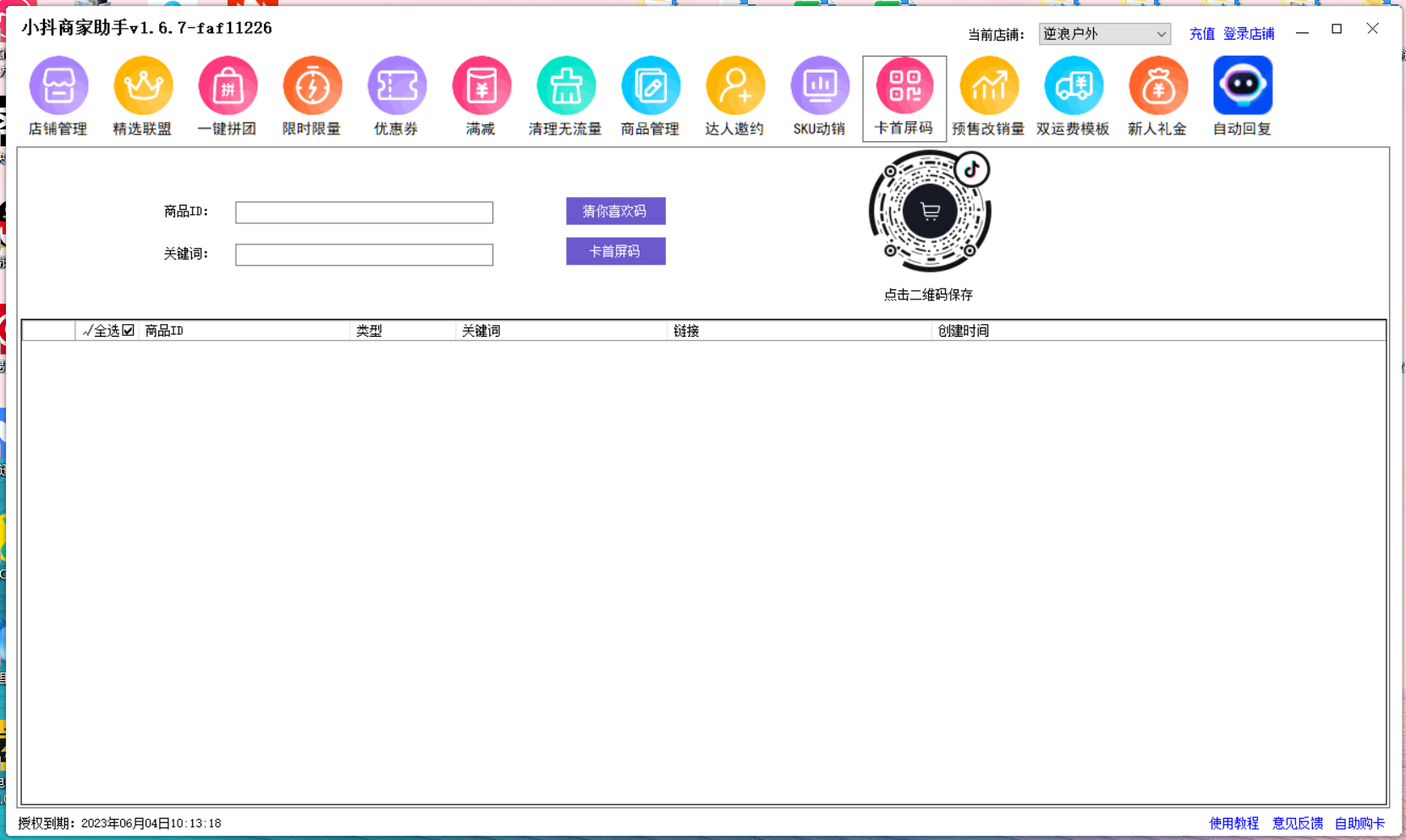Click the 登录店铺 login link

(x=1249, y=34)
